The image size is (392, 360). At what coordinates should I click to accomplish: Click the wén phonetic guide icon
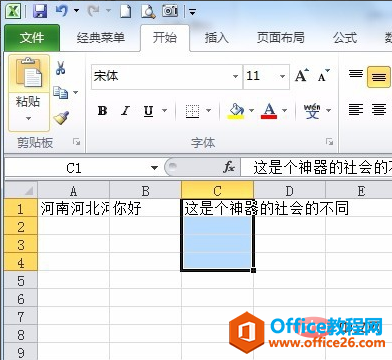pos(312,111)
